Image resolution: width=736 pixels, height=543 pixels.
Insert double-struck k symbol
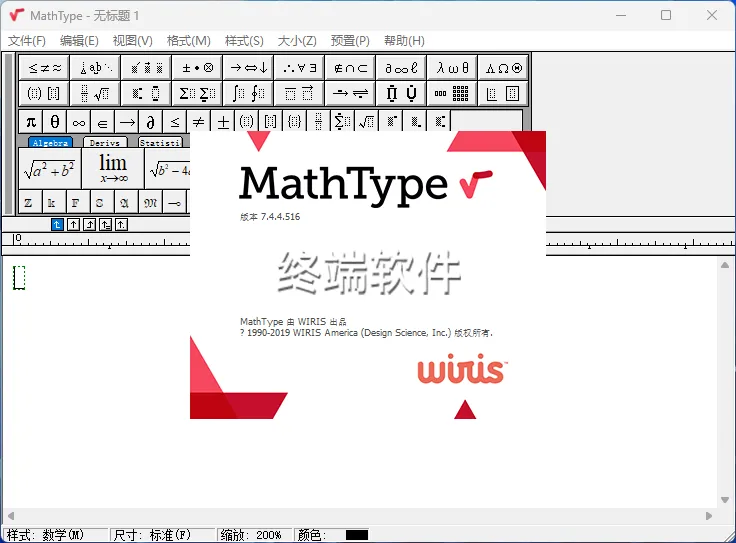[x=54, y=203]
